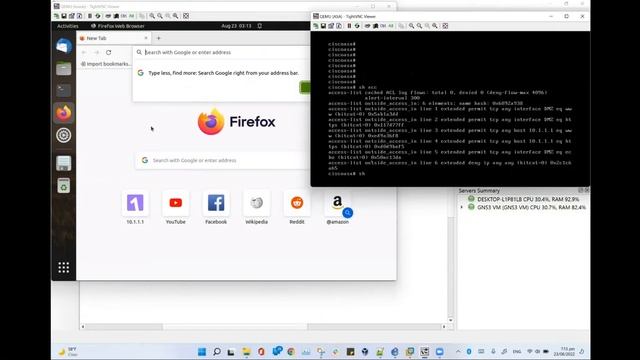
Task: Open Connection options in ASA VNC toolbar
Action: point(331,26)
